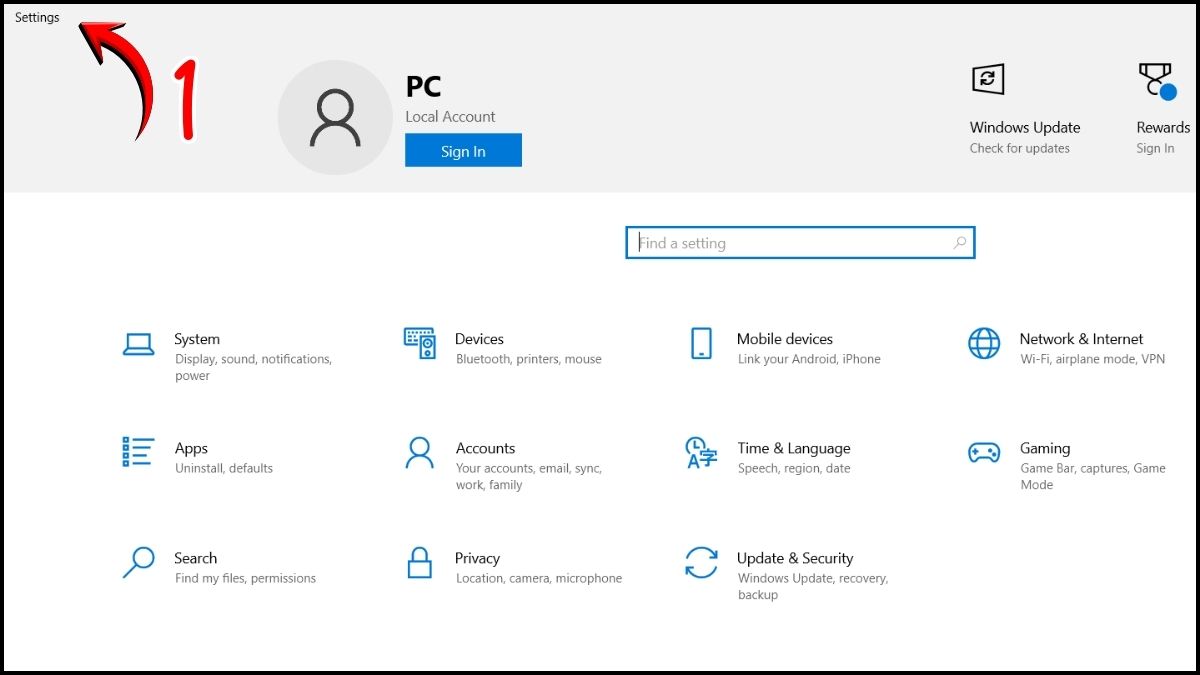Open System settings
Image resolution: width=1200 pixels, height=675 pixels.
(x=196, y=339)
